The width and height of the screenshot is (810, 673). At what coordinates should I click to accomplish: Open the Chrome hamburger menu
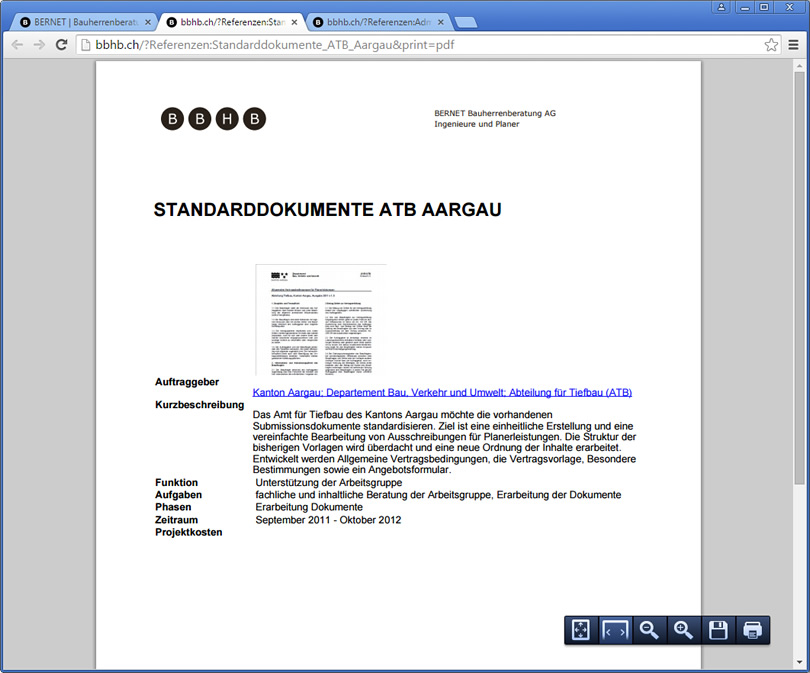(793, 45)
